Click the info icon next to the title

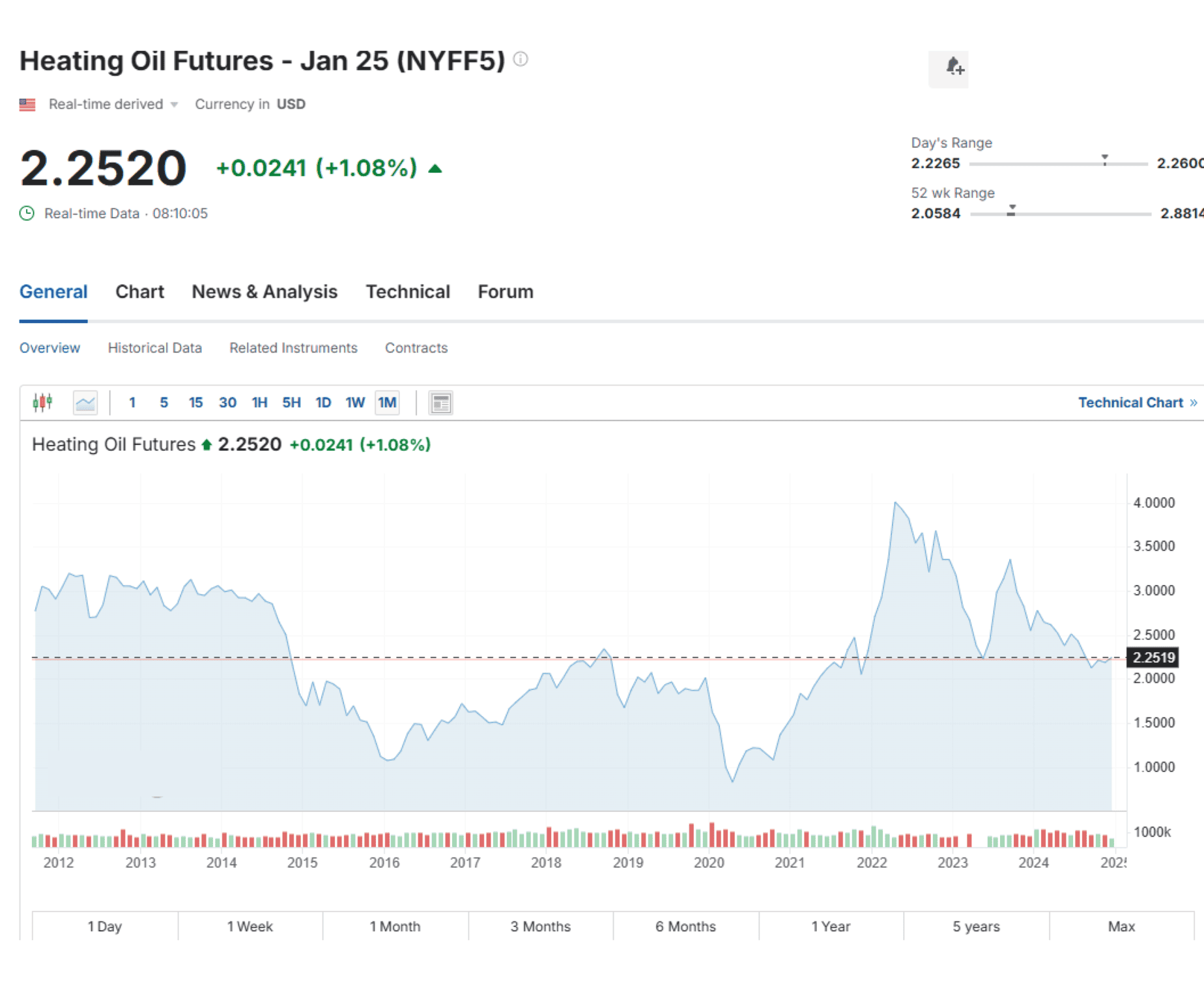[519, 59]
